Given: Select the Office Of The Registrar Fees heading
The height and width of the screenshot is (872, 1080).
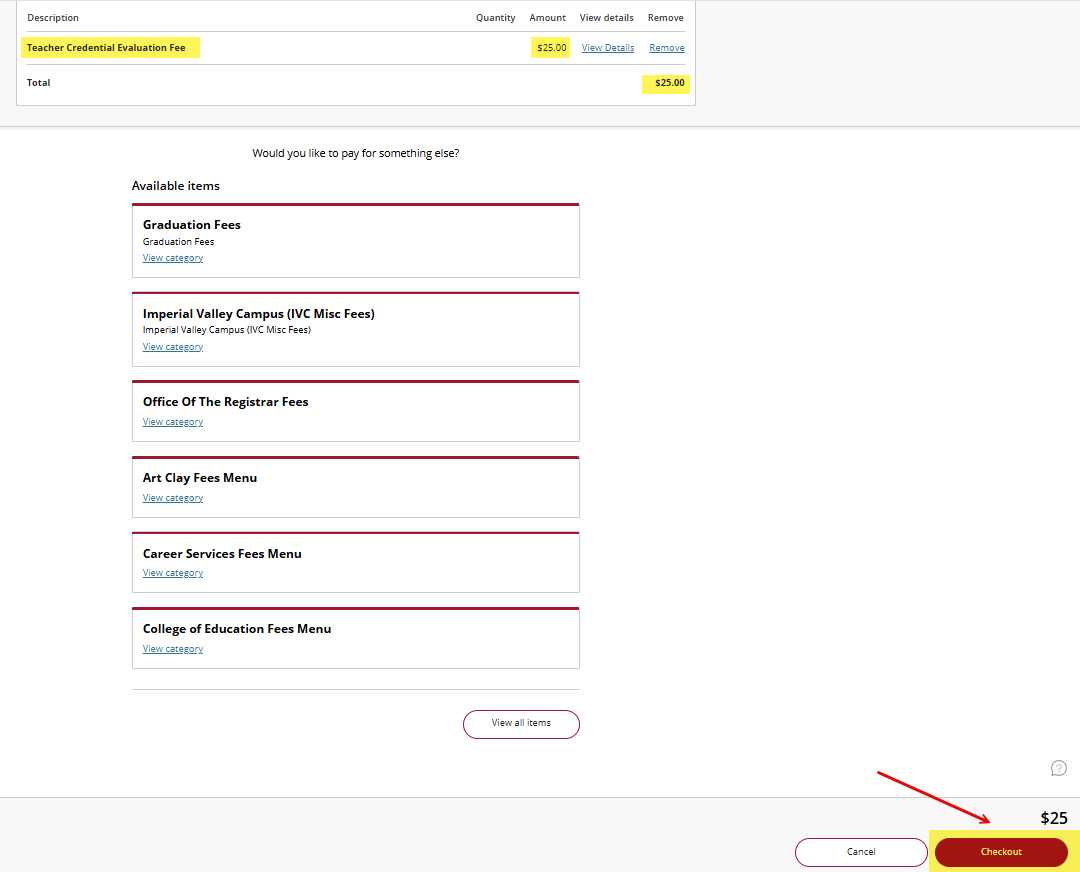Looking at the screenshot, I should pos(225,402).
